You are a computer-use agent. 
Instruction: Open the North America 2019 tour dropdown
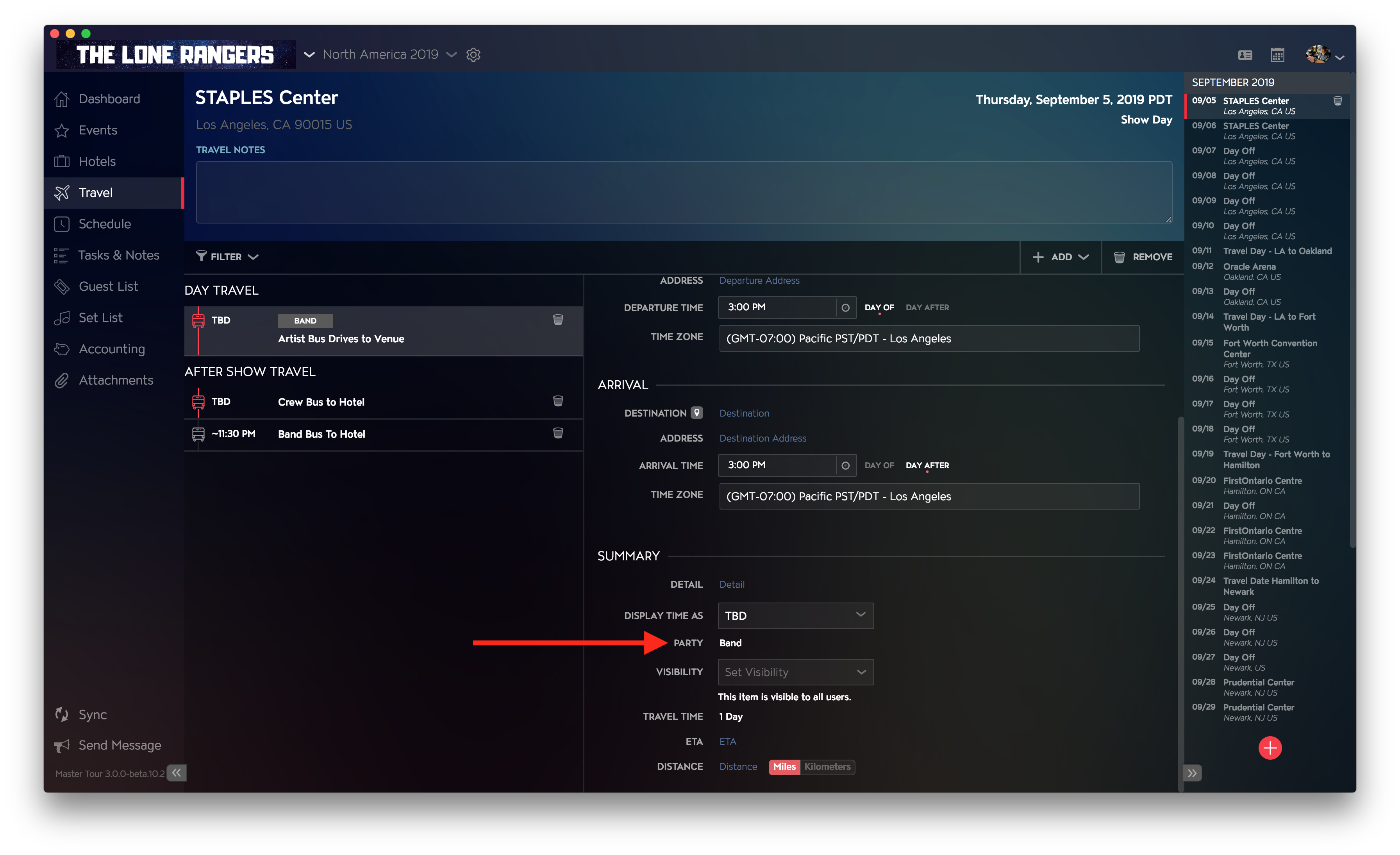tap(389, 55)
